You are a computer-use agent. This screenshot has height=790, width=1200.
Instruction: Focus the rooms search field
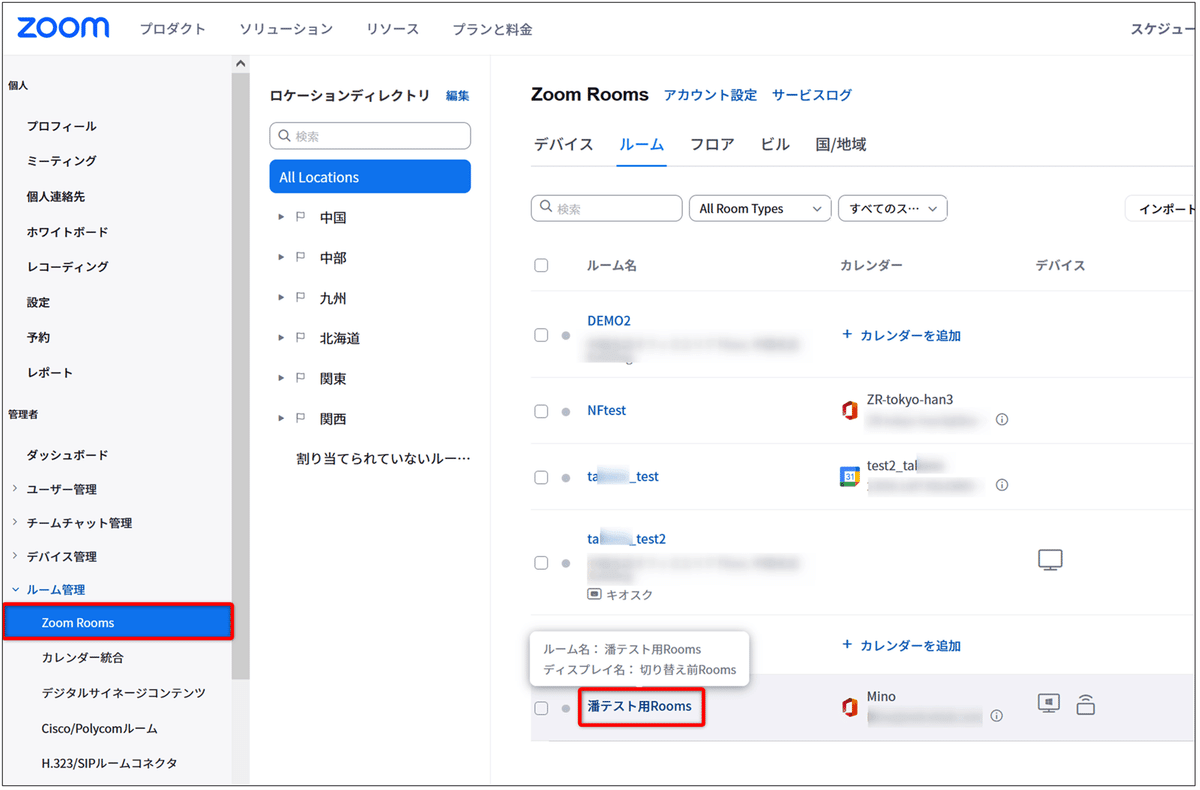point(607,208)
